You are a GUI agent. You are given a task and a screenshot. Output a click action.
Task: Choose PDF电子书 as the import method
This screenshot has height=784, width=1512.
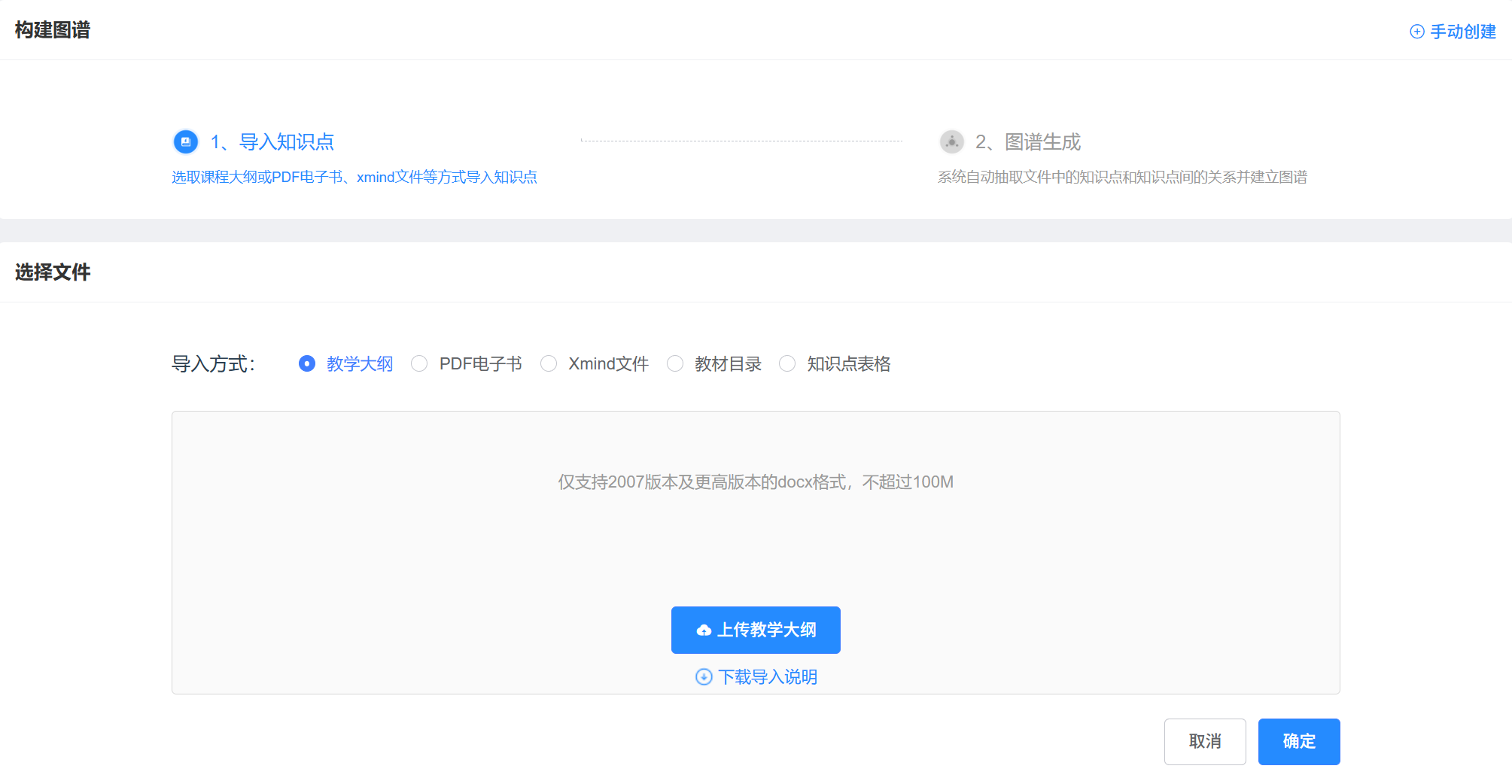click(x=419, y=364)
